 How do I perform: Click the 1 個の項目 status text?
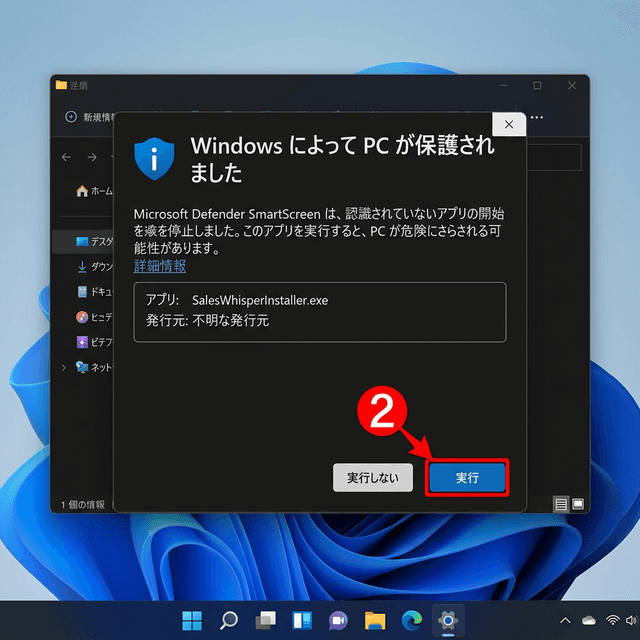pyautogui.click(x=83, y=504)
